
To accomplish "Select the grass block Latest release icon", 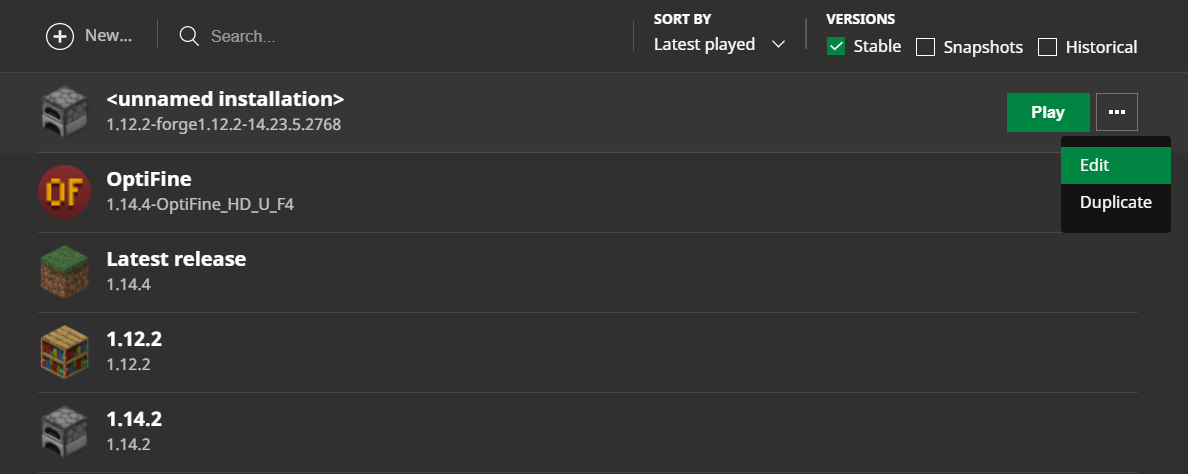I will click(64, 271).
